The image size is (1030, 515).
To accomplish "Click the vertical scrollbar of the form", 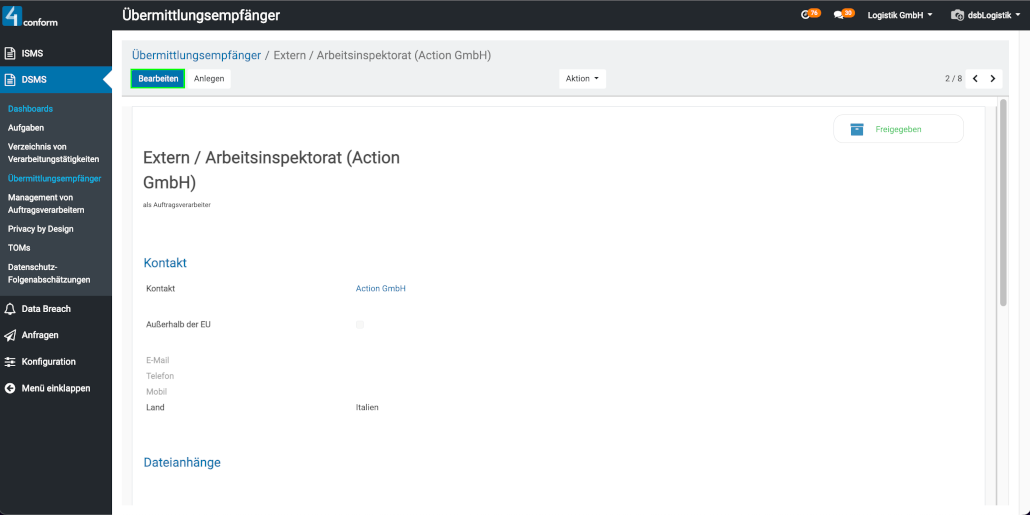I will [1003, 200].
